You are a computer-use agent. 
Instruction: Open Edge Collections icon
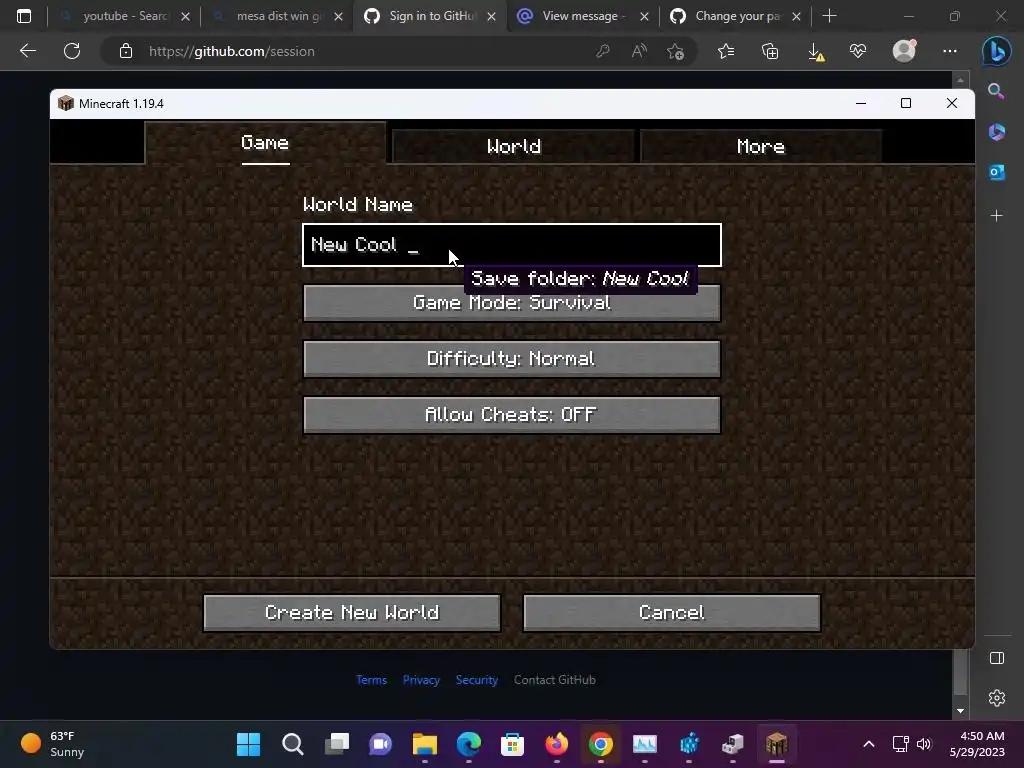click(x=770, y=51)
